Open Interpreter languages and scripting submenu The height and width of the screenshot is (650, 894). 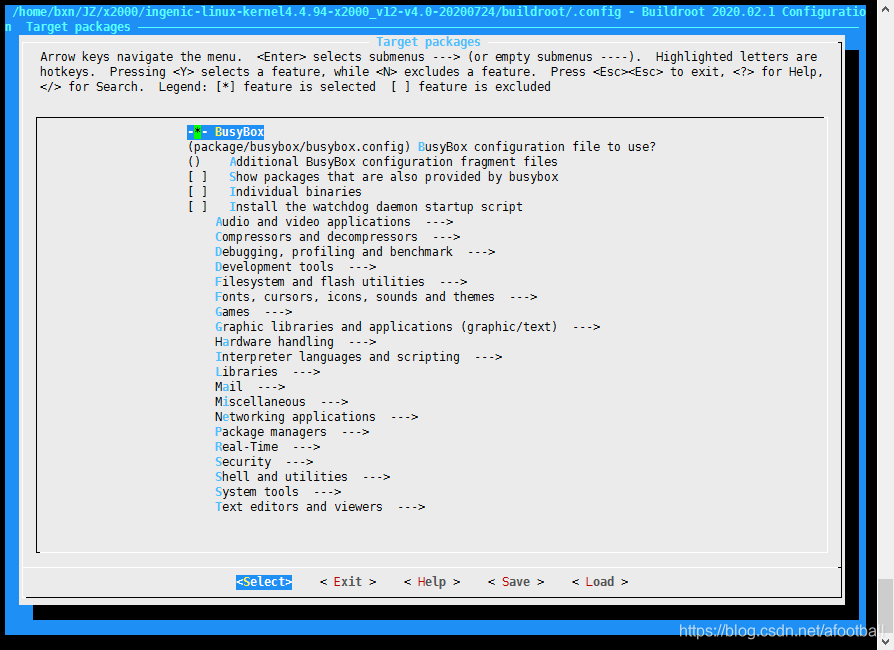(359, 357)
